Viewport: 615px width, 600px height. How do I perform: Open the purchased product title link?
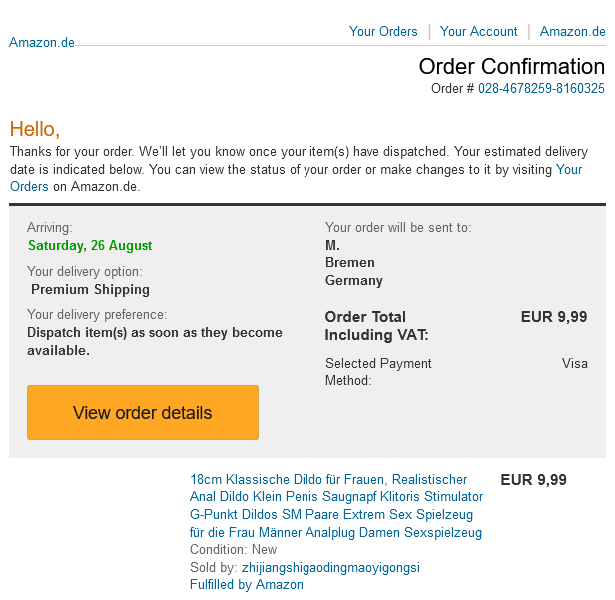pos(336,506)
